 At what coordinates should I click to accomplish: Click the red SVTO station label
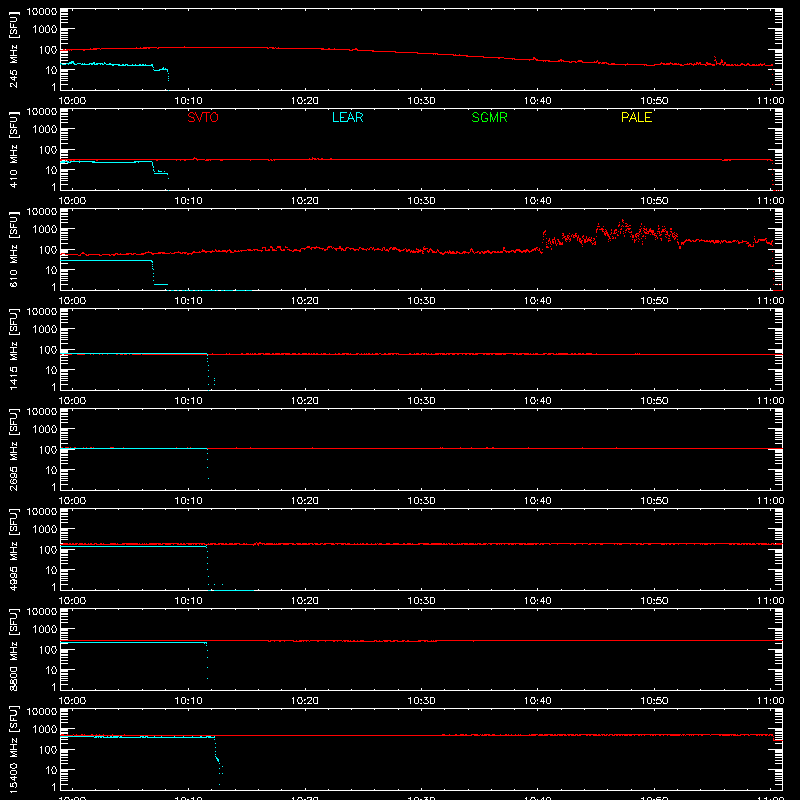click(203, 117)
